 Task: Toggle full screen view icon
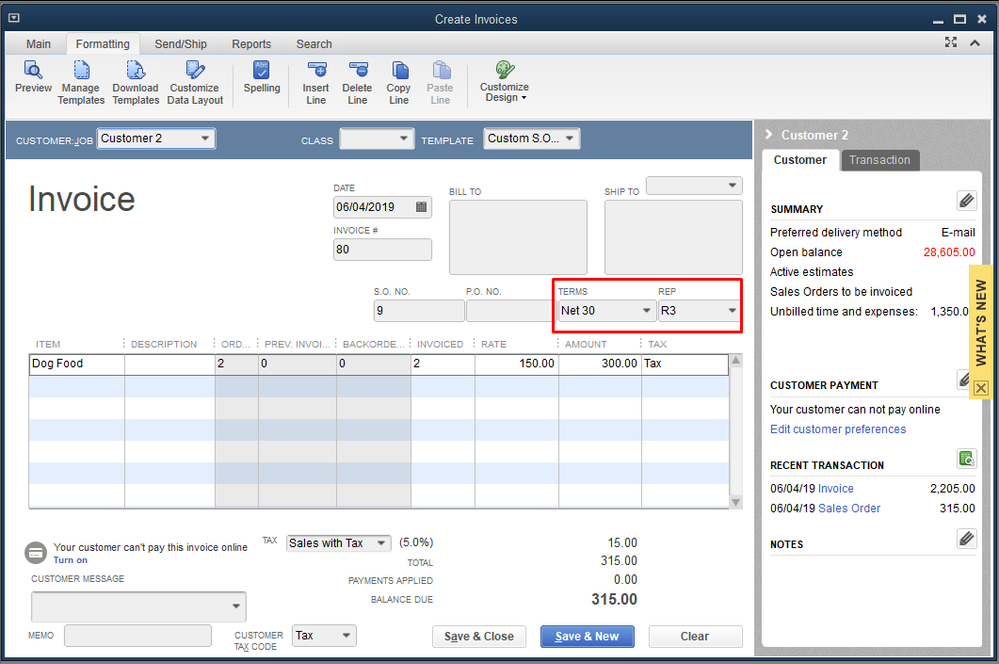(x=951, y=42)
